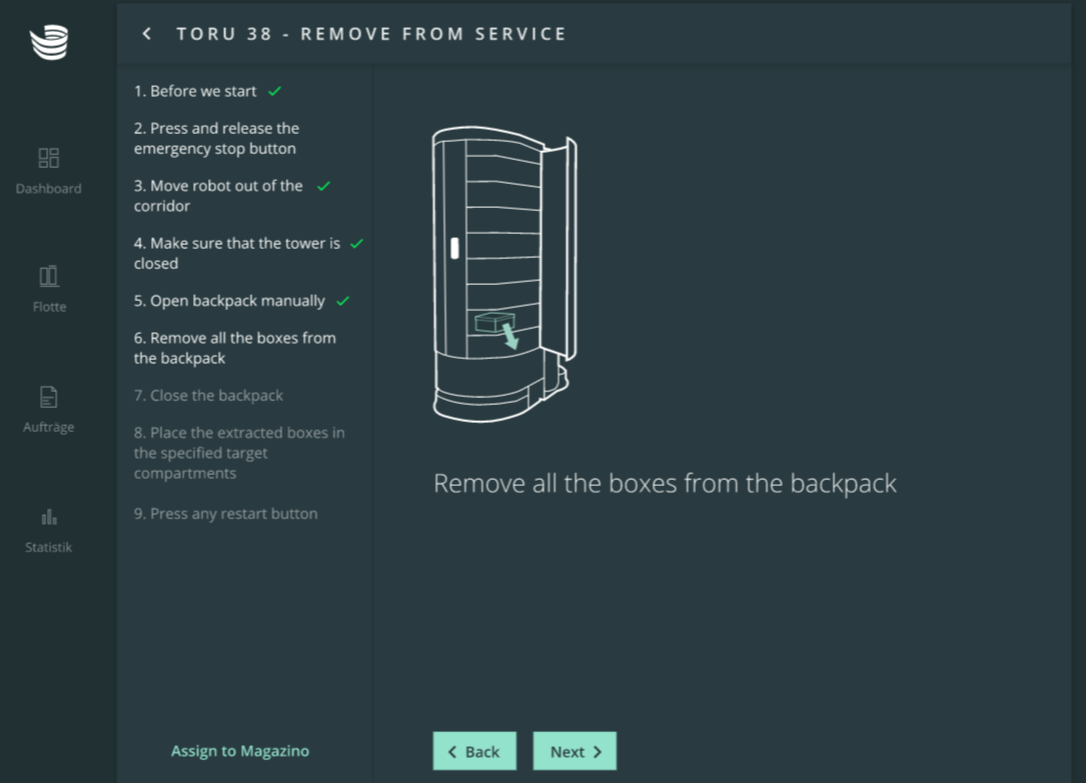The image size is (1086, 783).
Task: Select step 5 Open backpack manually
Action: click(x=229, y=301)
